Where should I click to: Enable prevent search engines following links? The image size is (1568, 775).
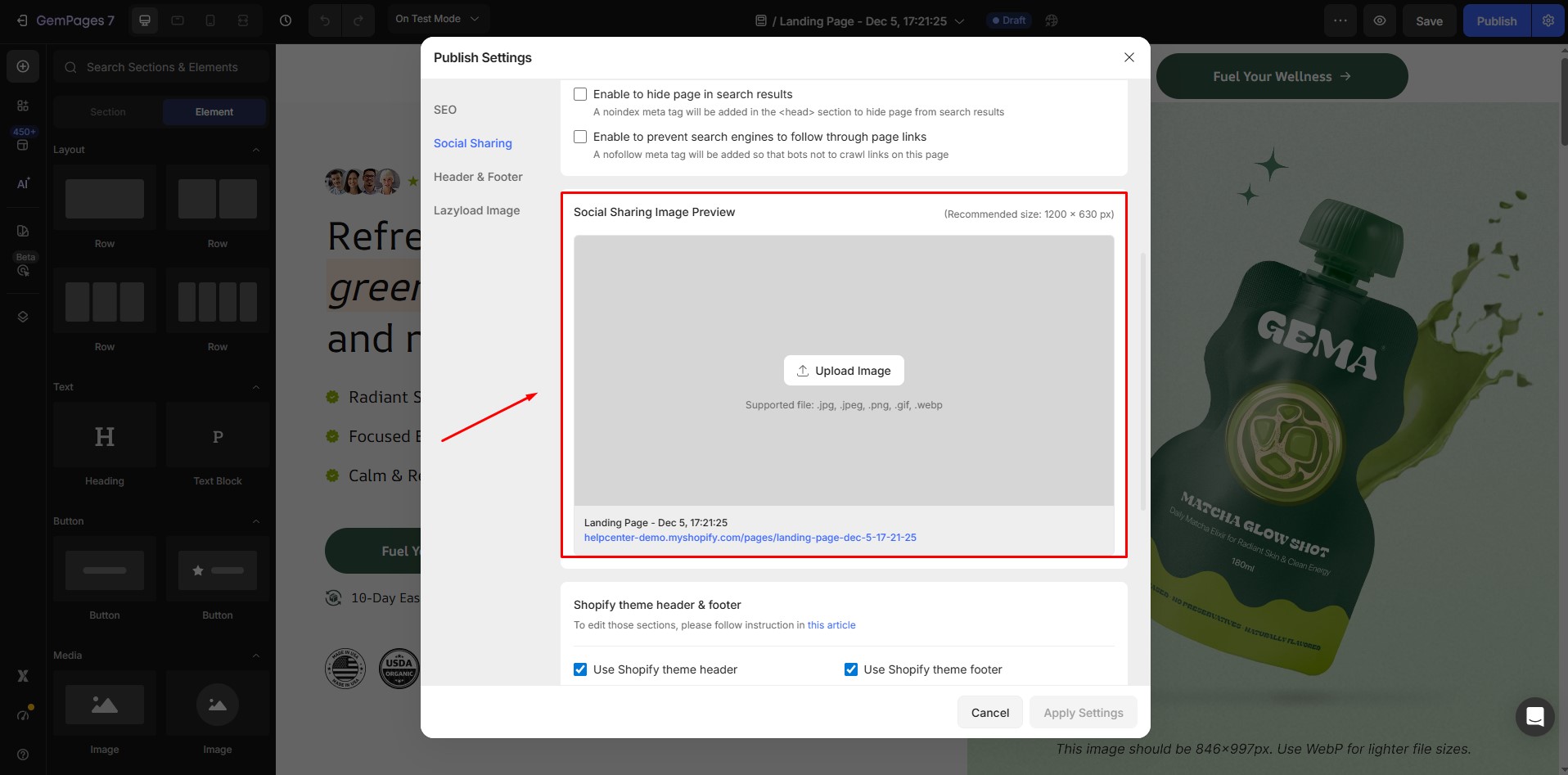[x=580, y=137]
